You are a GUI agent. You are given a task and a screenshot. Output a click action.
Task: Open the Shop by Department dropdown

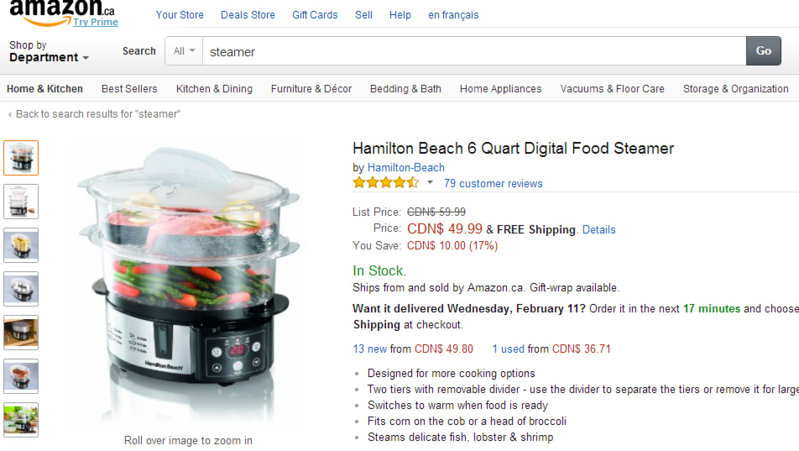click(x=49, y=52)
